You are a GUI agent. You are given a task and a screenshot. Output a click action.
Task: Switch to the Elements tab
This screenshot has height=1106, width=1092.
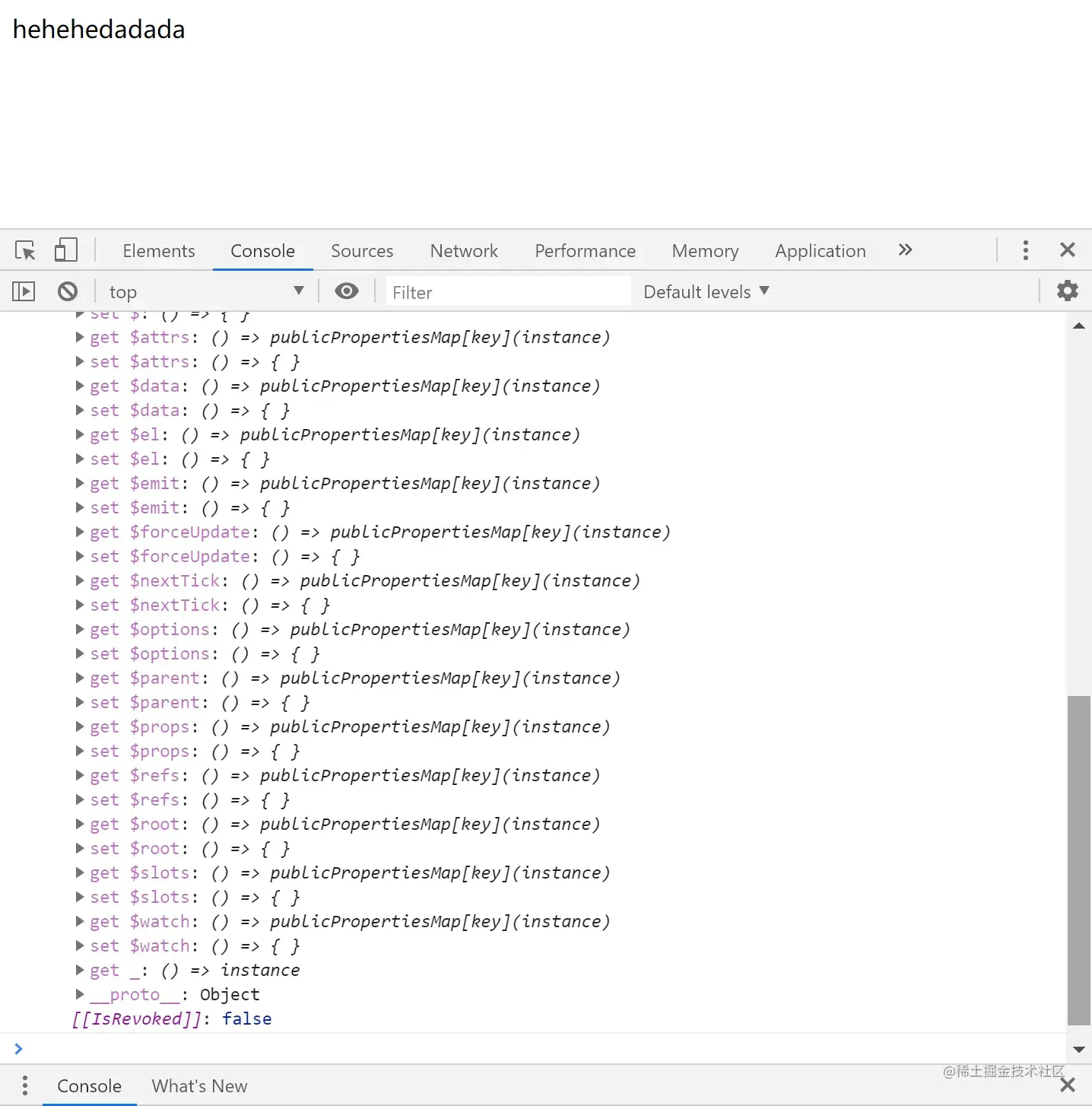pos(159,251)
